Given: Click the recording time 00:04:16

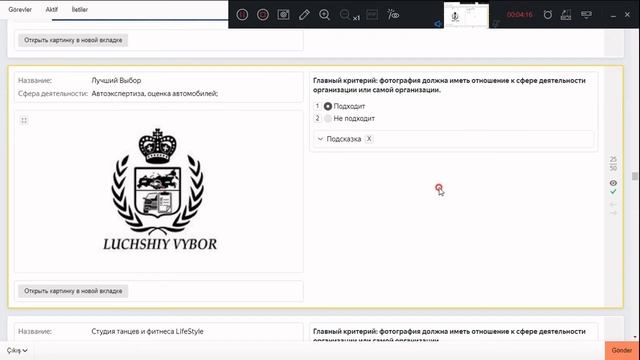Looking at the screenshot, I should (x=520, y=15).
